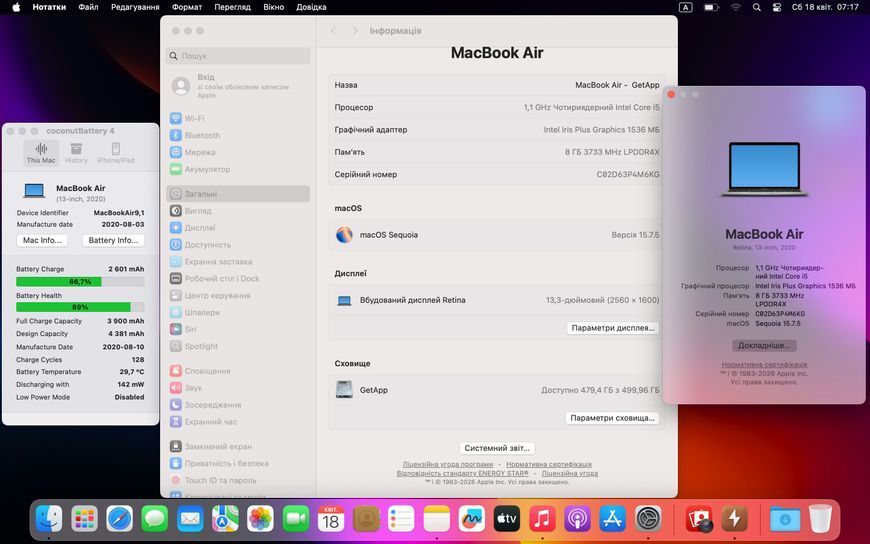
Task: Open Messages app in Dock
Action: (x=155, y=519)
